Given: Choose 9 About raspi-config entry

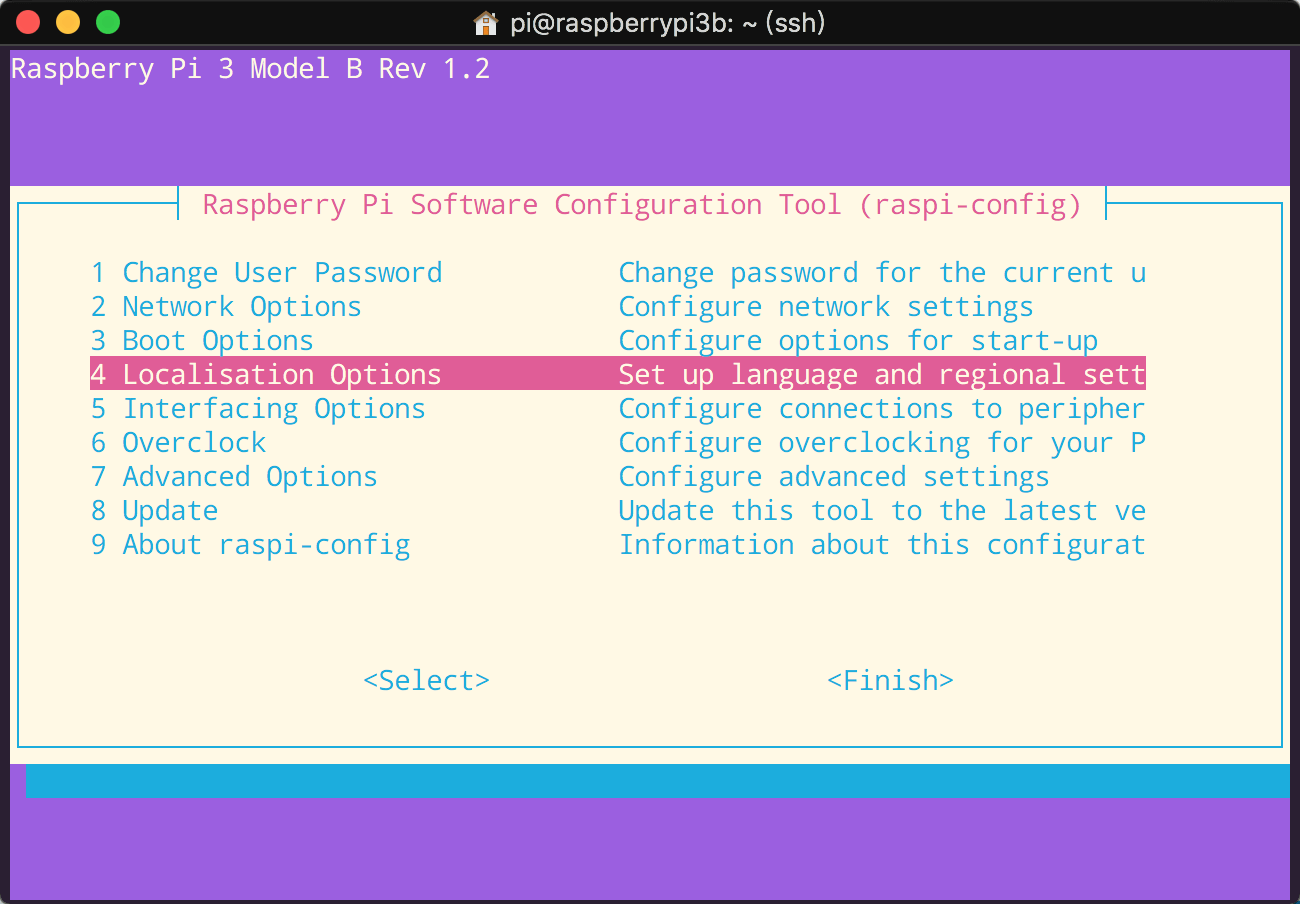Looking at the screenshot, I should click(x=250, y=545).
